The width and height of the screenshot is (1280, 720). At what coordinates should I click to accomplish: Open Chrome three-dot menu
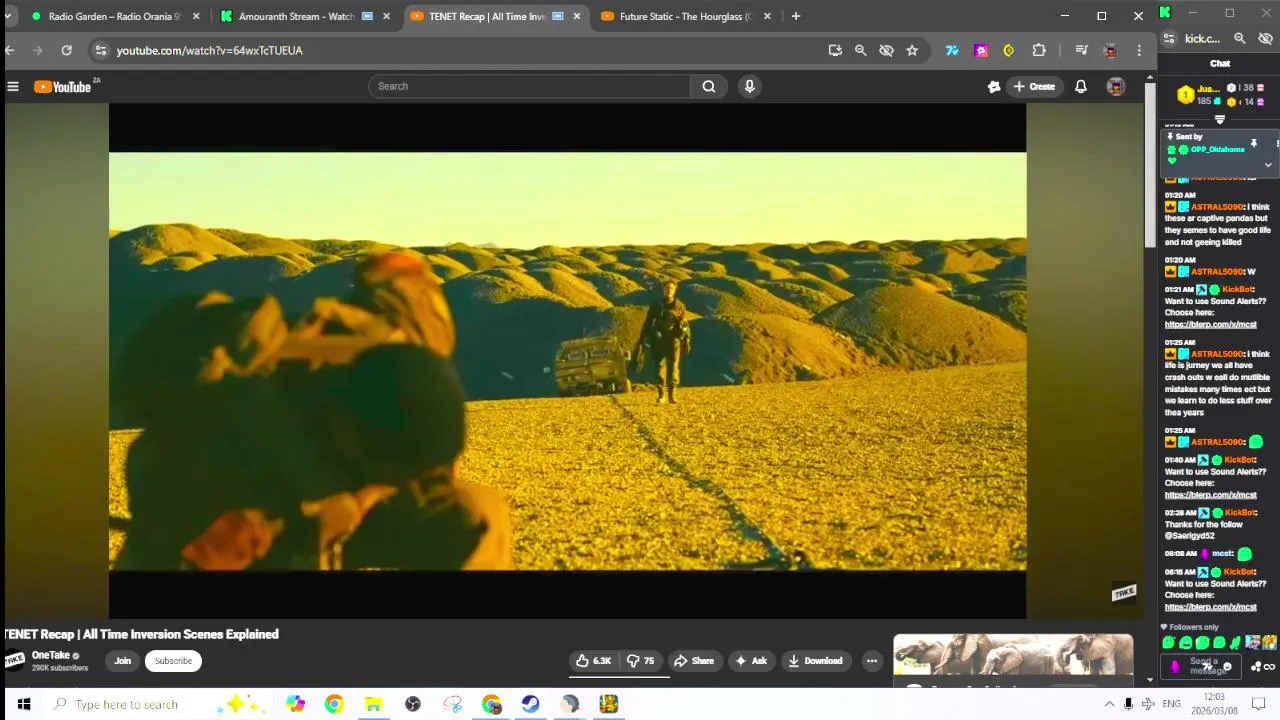1139,50
